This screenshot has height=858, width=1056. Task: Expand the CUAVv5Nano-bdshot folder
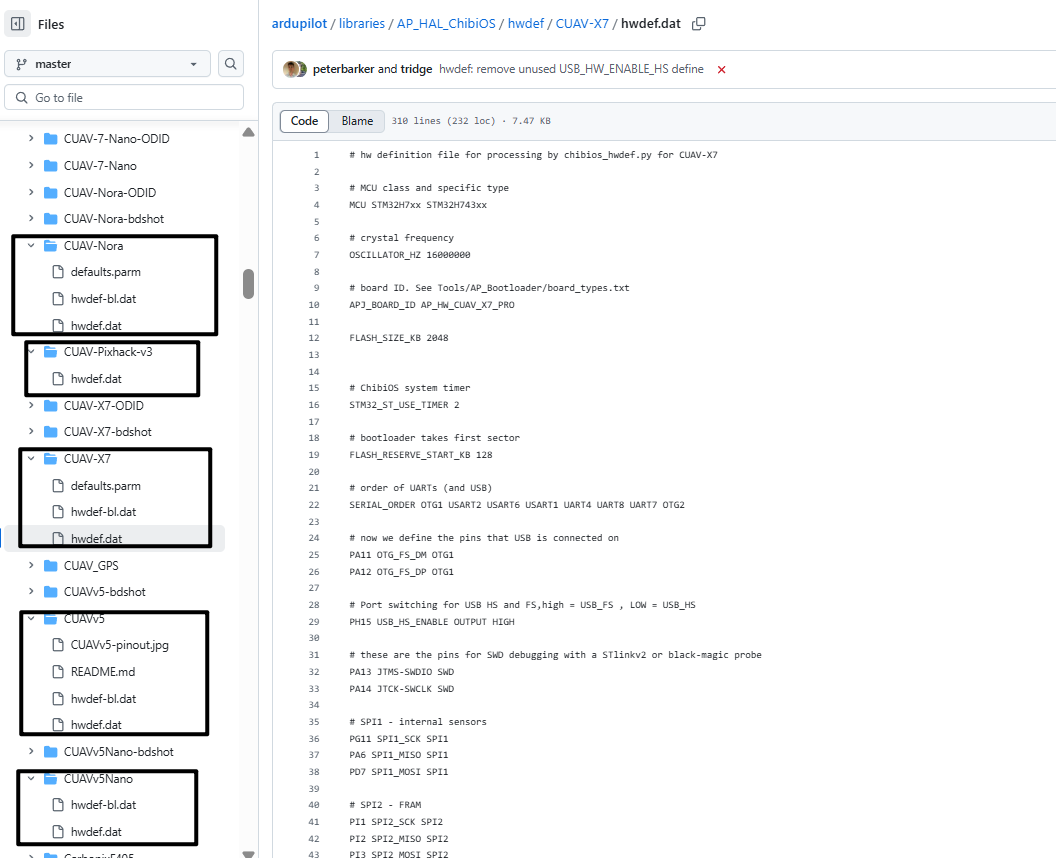point(31,752)
